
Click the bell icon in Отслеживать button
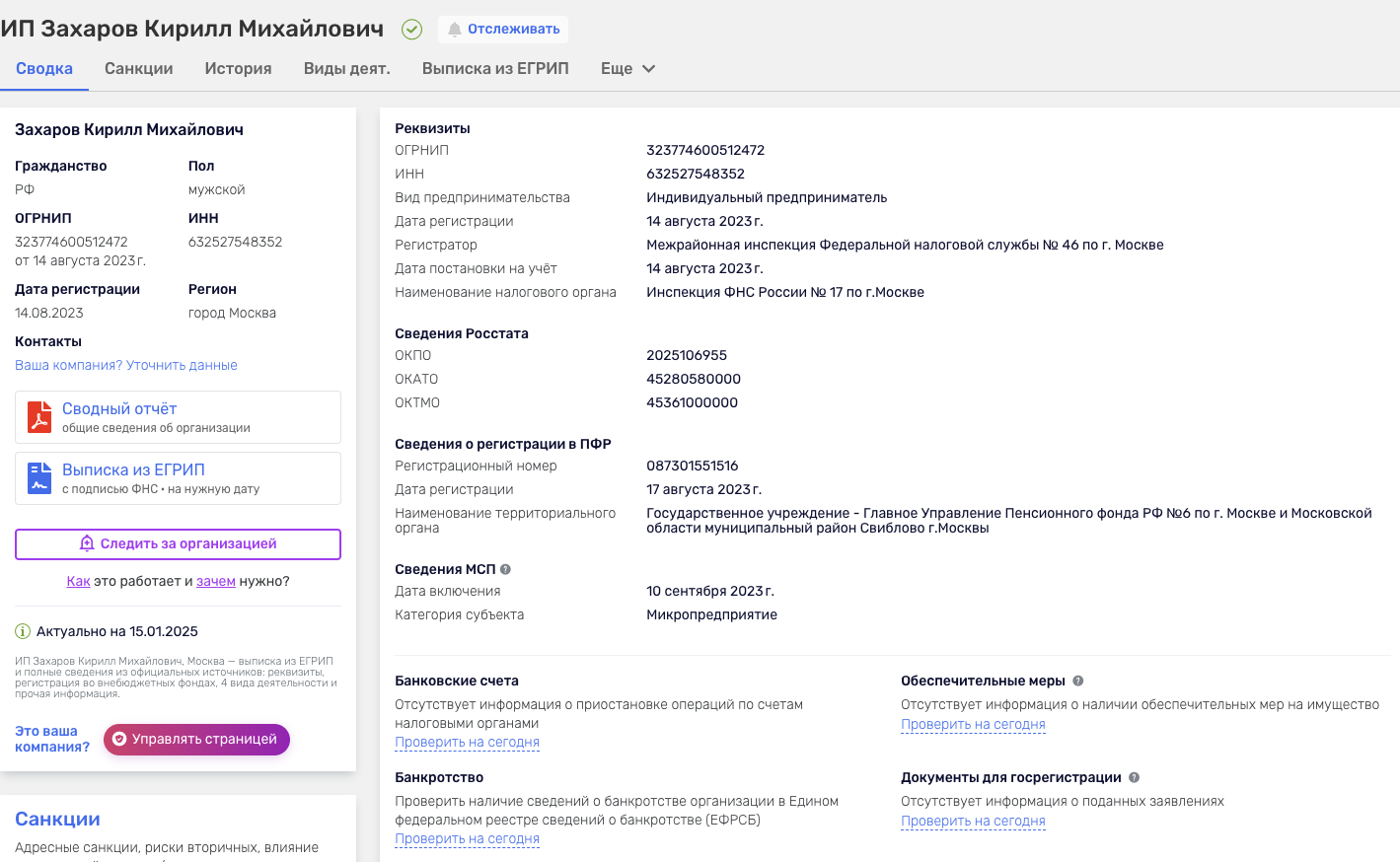click(x=455, y=30)
